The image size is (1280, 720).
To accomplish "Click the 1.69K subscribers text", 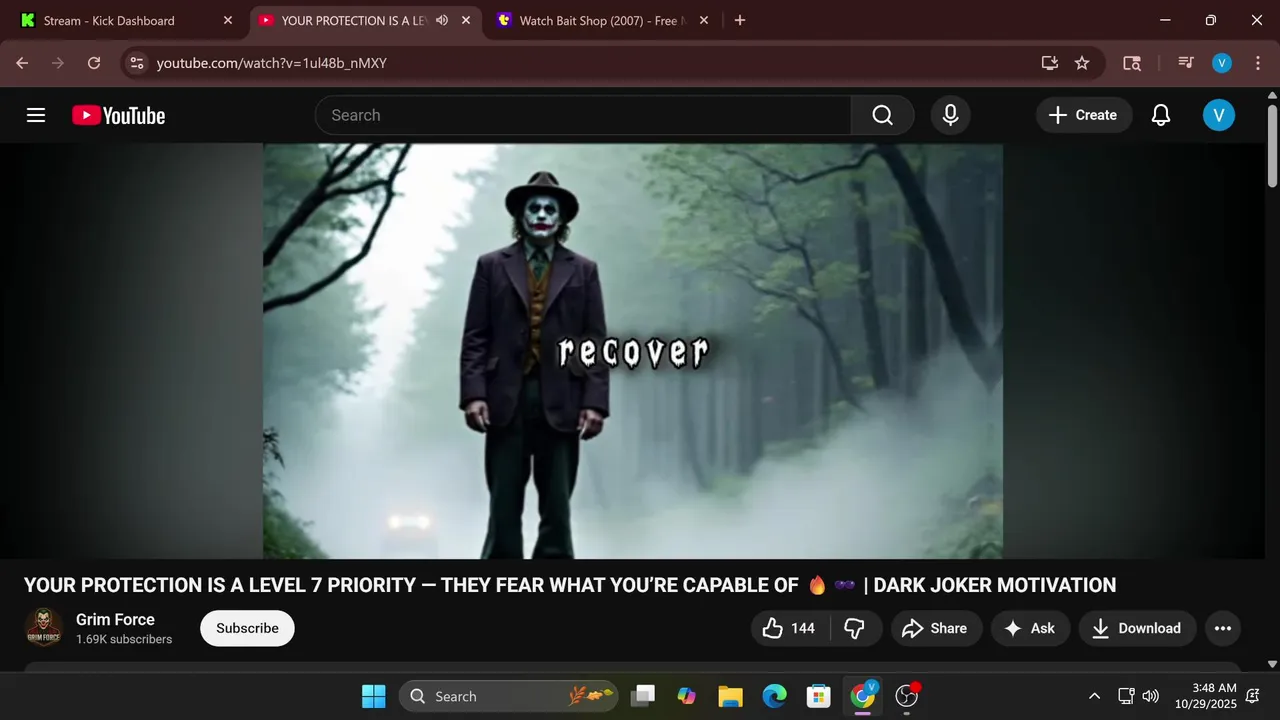I will (x=124, y=639).
